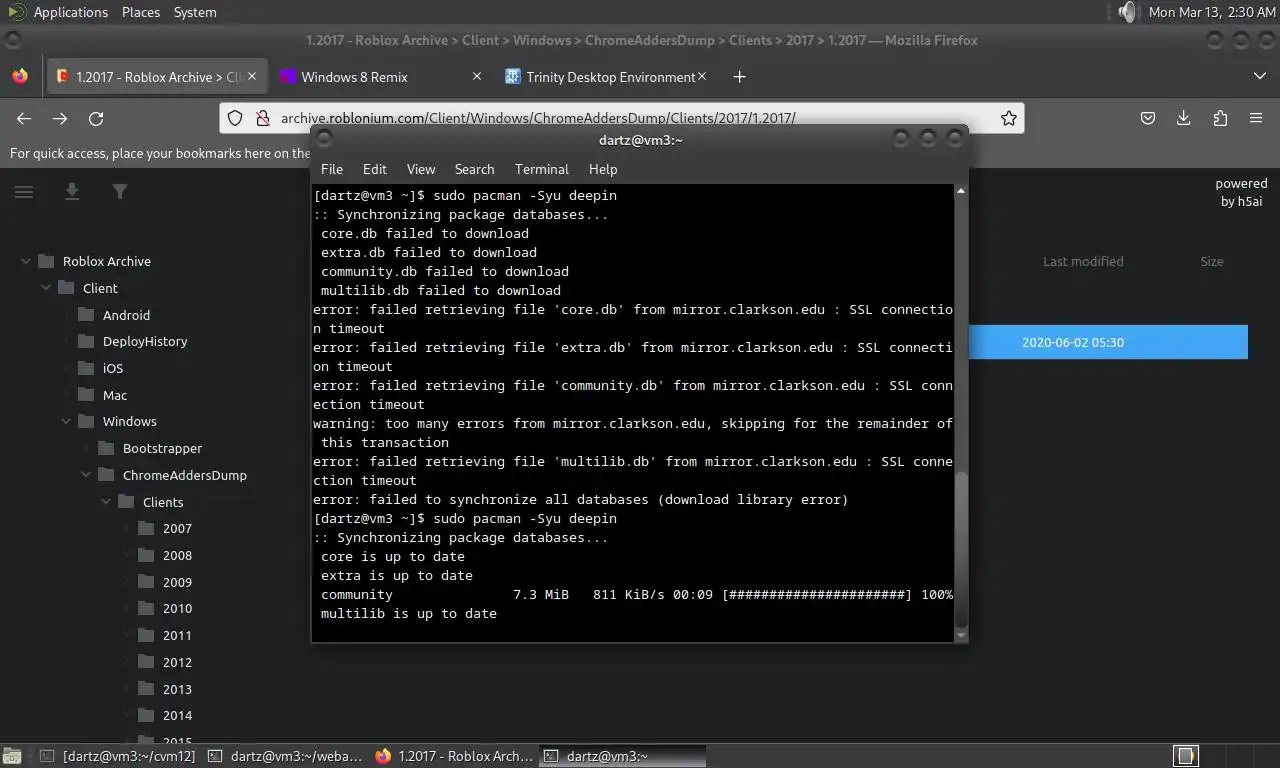Open the Save to Pocket icon

(x=1148, y=118)
